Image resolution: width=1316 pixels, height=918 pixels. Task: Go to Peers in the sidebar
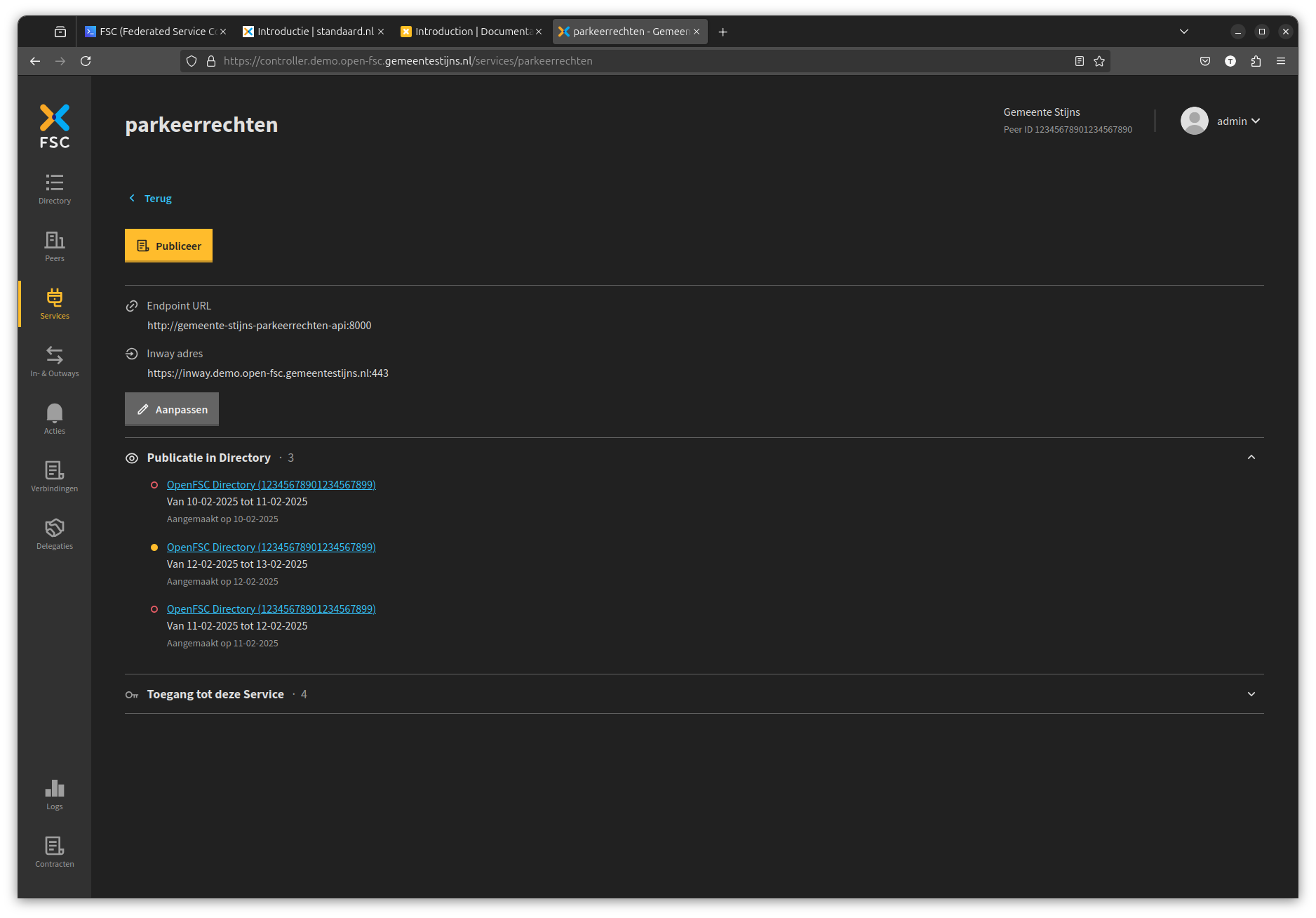click(x=54, y=246)
